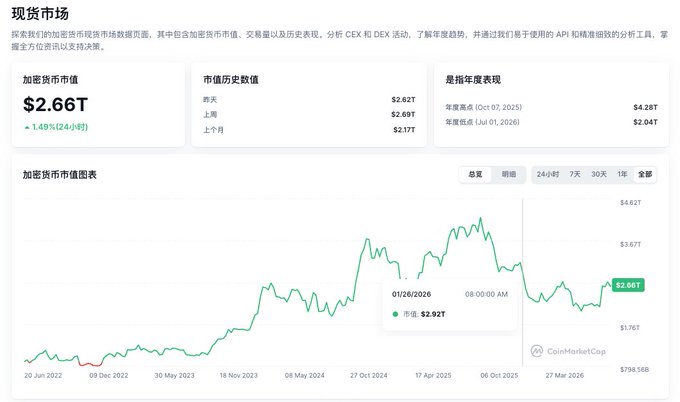Click the green $2.66T price tag on chart
This screenshot has width=680, height=402.
(x=628, y=285)
